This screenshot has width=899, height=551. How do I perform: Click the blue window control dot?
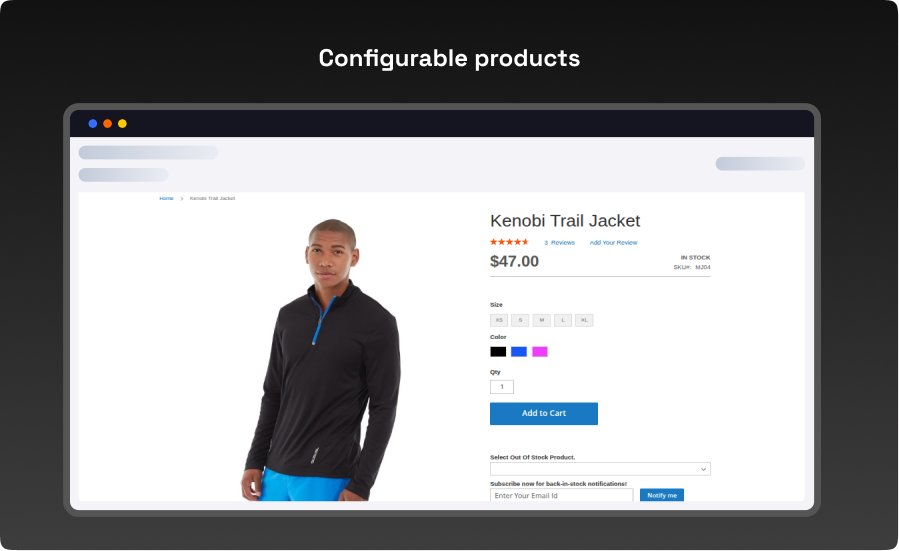pyautogui.click(x=92, y=123)
